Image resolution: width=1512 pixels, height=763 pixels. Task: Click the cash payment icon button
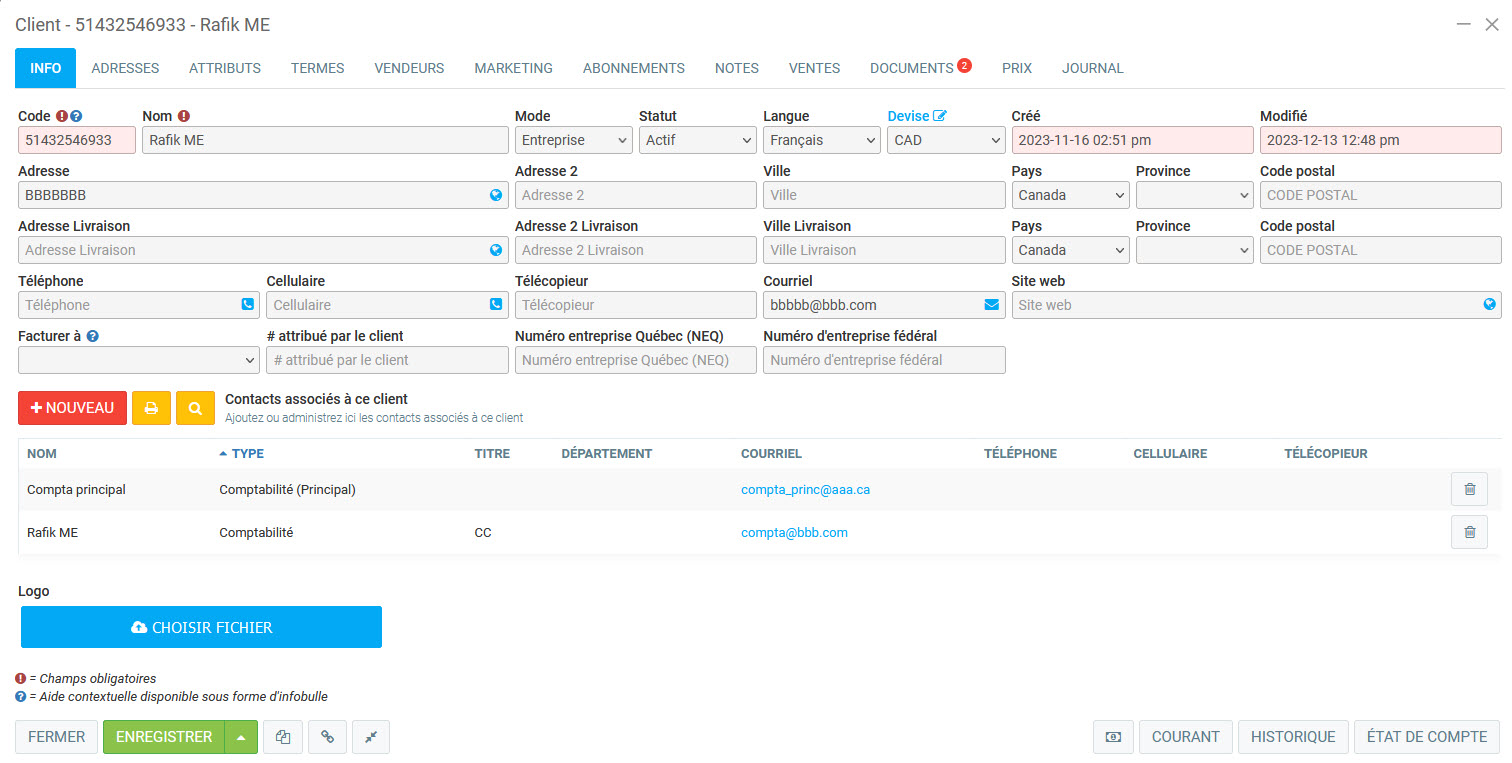1112,737
